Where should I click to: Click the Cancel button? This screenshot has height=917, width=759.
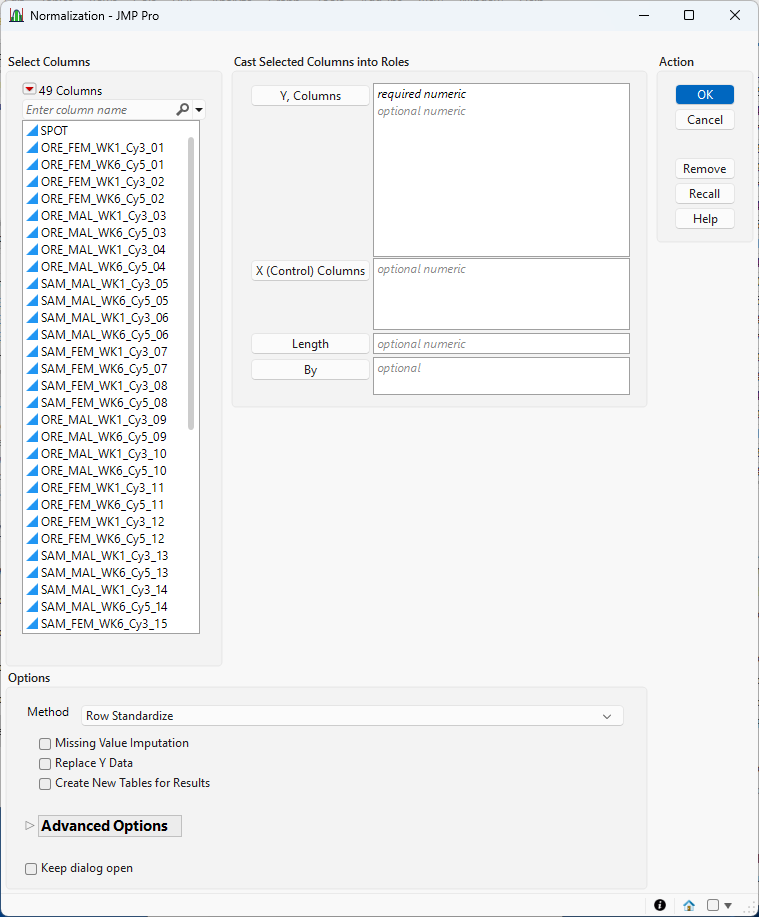705,119
